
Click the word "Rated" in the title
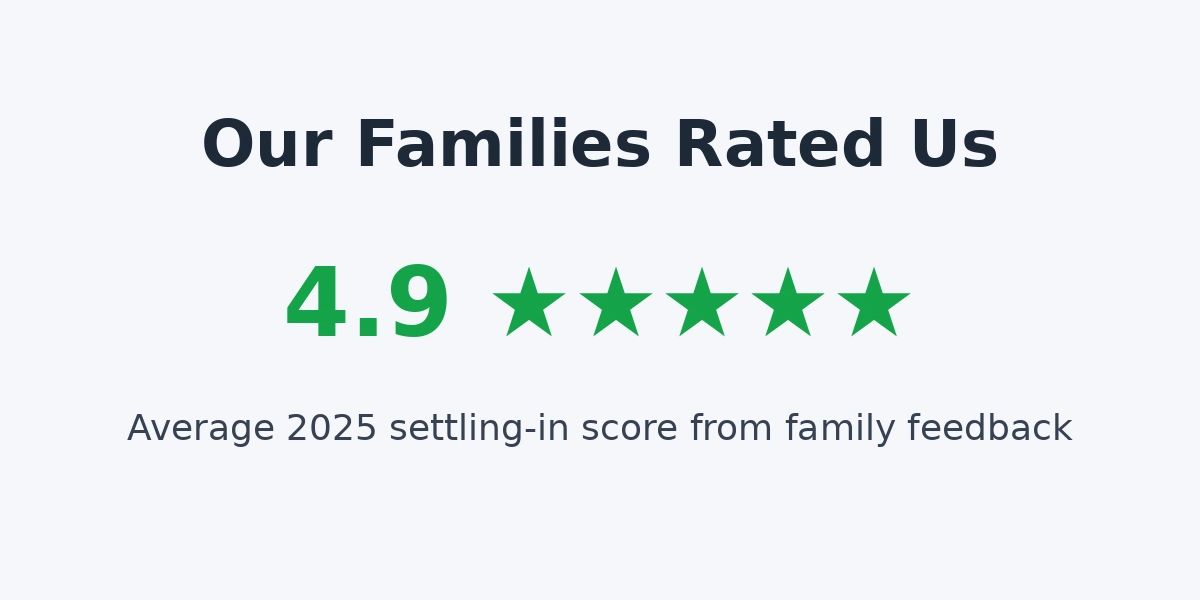(x=780, y=145)
